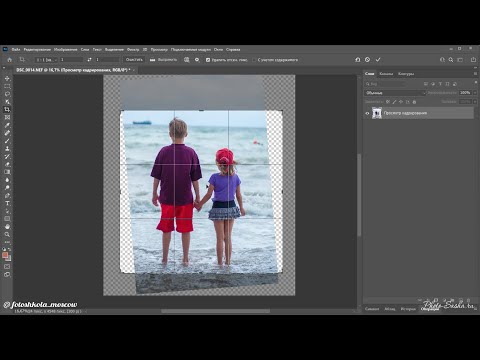Select the Clone Stamp tool
The image size is (480, 360).
tap(7, 148)
